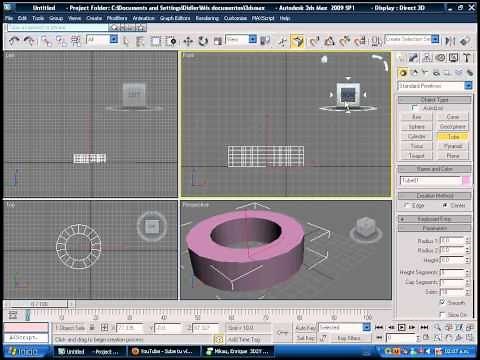
Task: Open the Rendering menu
Action: (207, 18)
